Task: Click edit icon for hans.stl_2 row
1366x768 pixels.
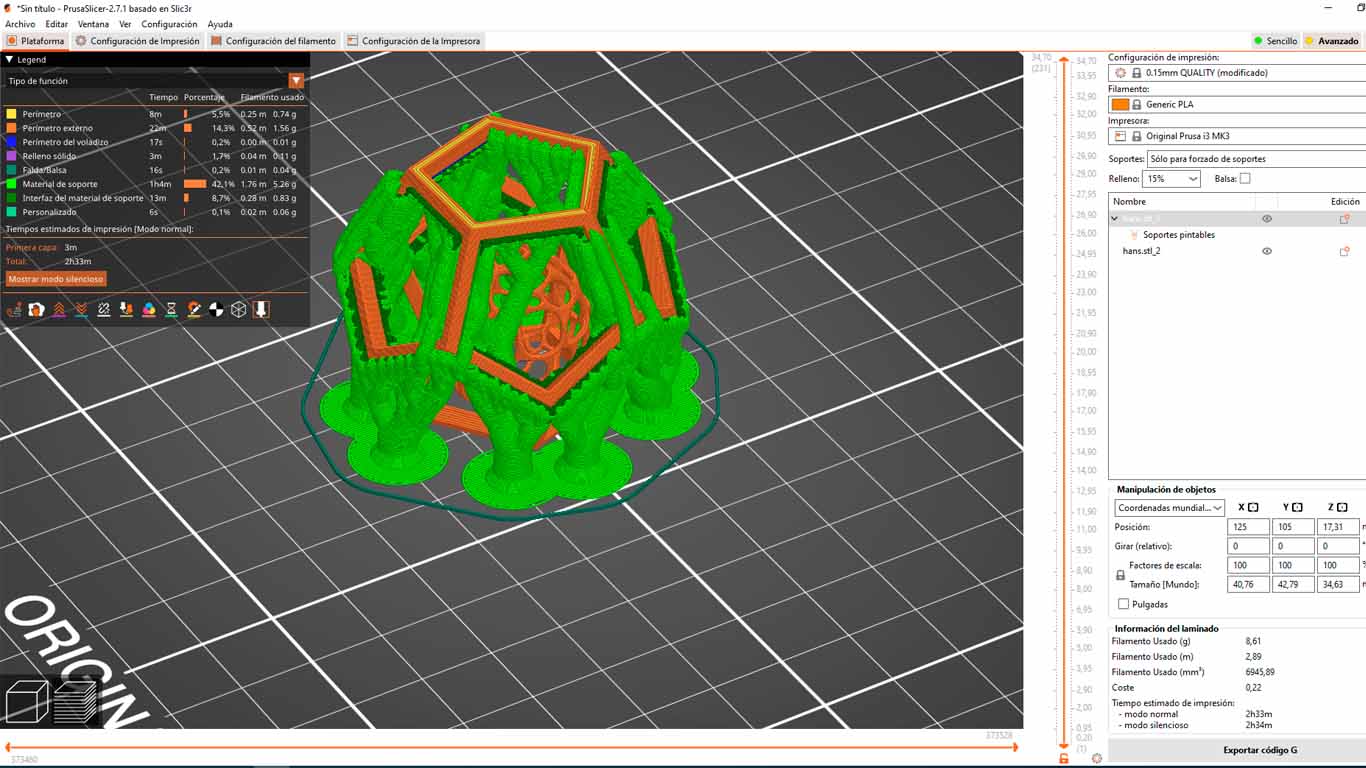Action: (1345, 251)
